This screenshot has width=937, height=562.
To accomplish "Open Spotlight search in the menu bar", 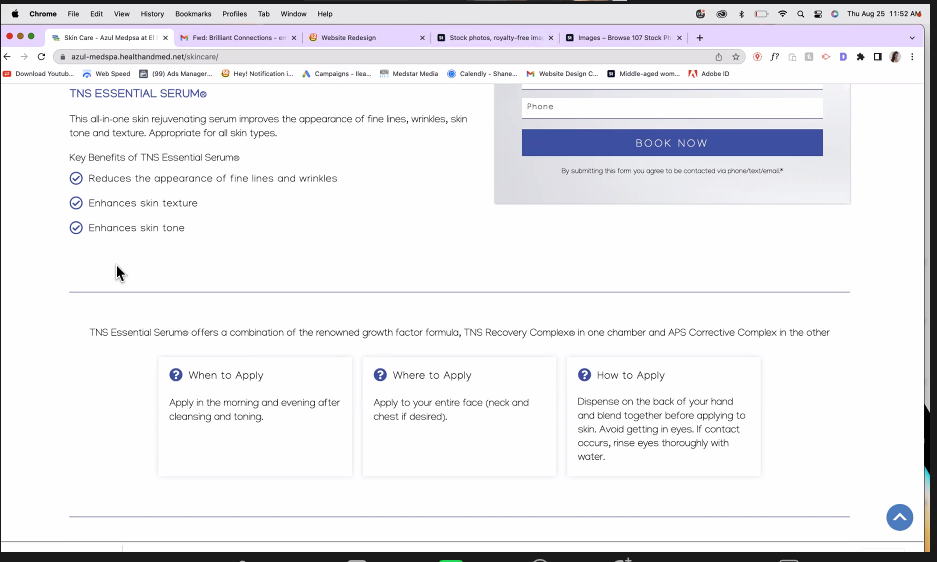I will [x=800, y=14].
